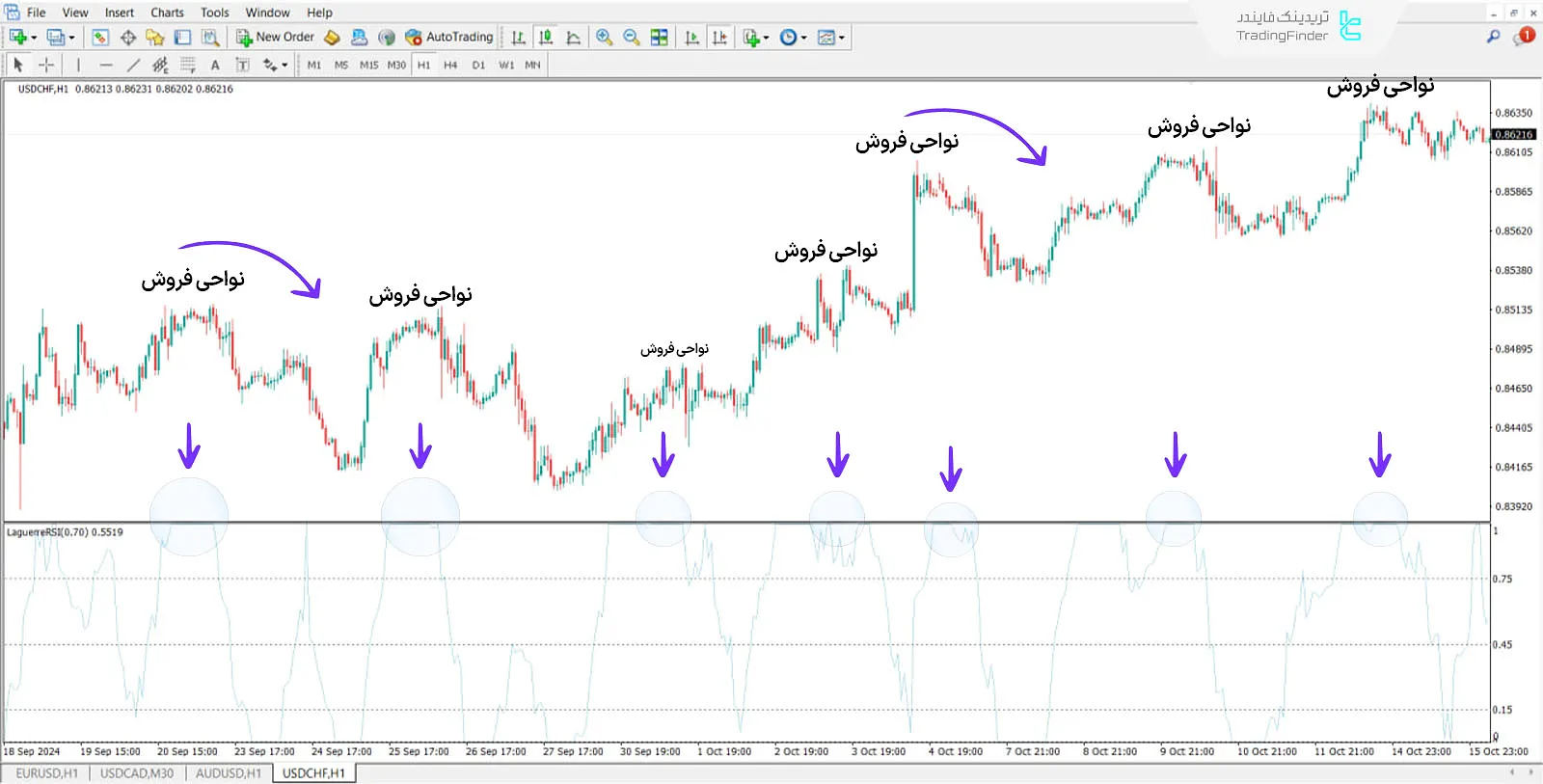1543x784 pixels.
Task: Switch to the EURUSD,H1 chart tab
Action: 46,773
